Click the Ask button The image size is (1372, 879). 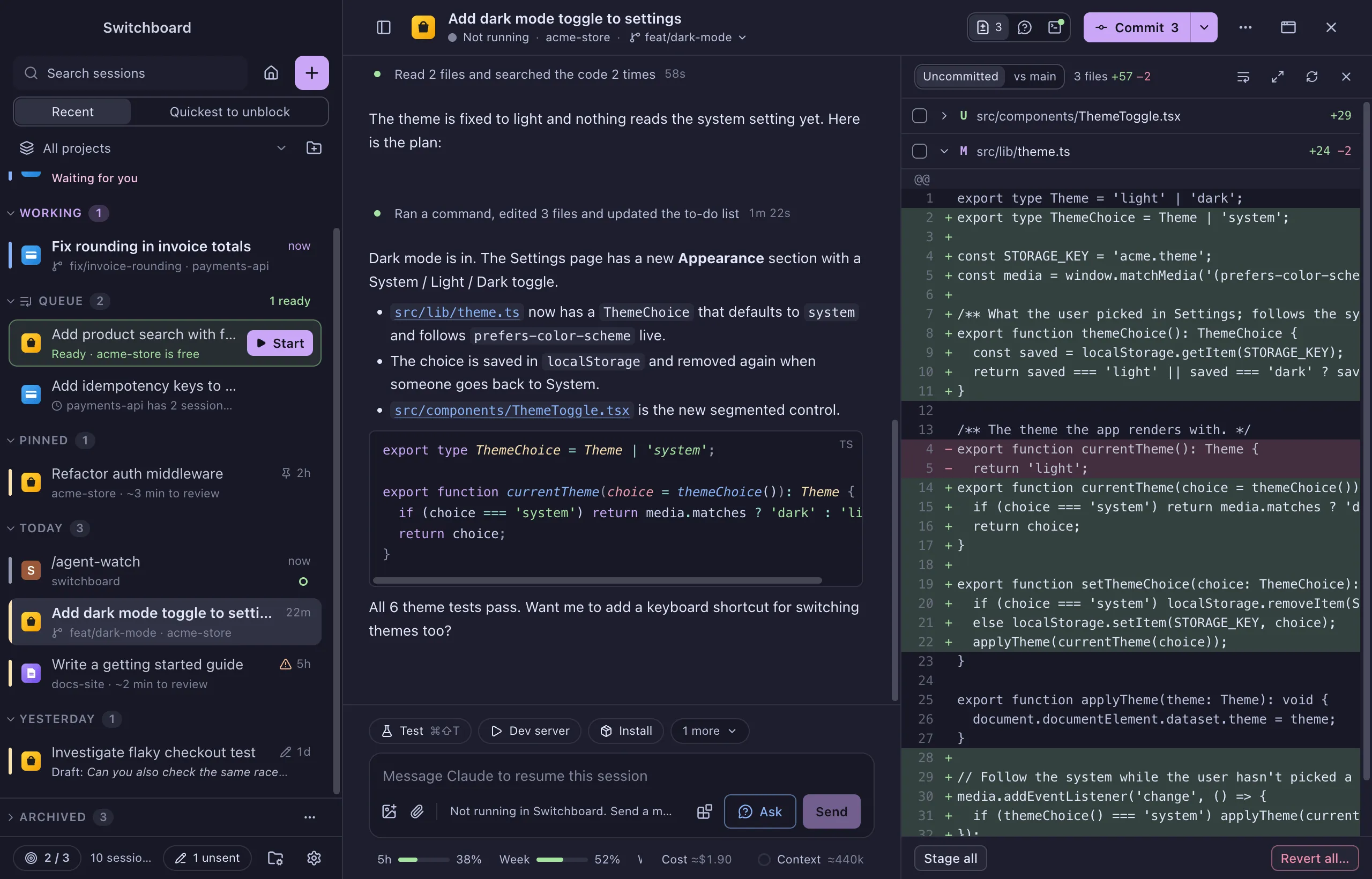[x=759, y=811]
